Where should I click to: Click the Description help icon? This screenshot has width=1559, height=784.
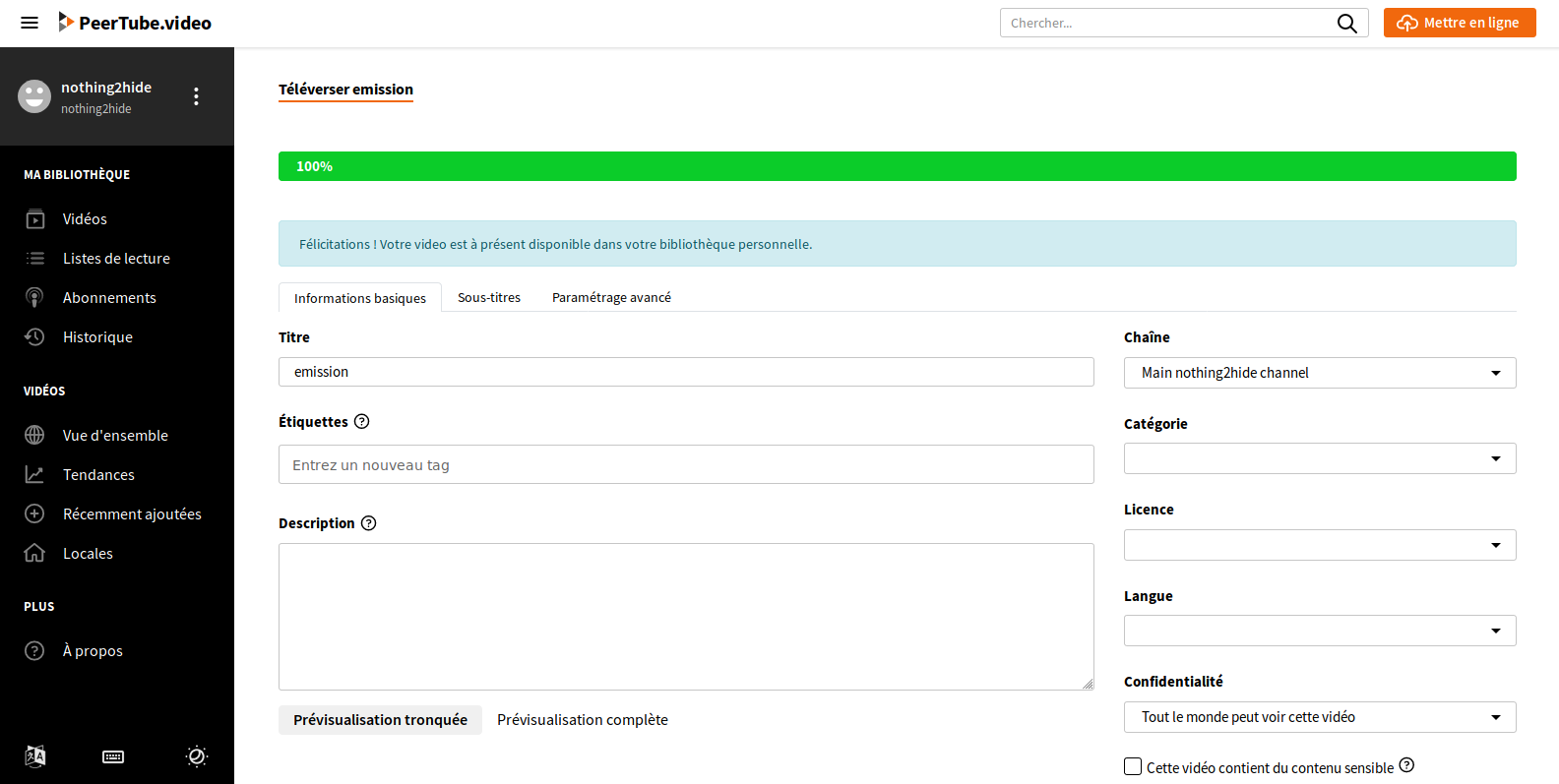click(368, 523)
